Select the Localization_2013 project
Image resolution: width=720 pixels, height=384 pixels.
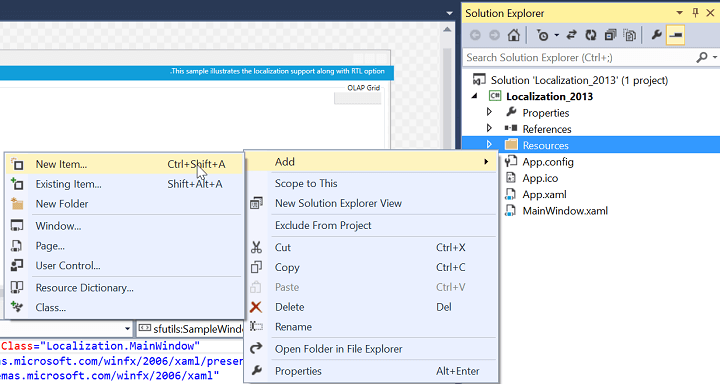(x=549, y=96)
